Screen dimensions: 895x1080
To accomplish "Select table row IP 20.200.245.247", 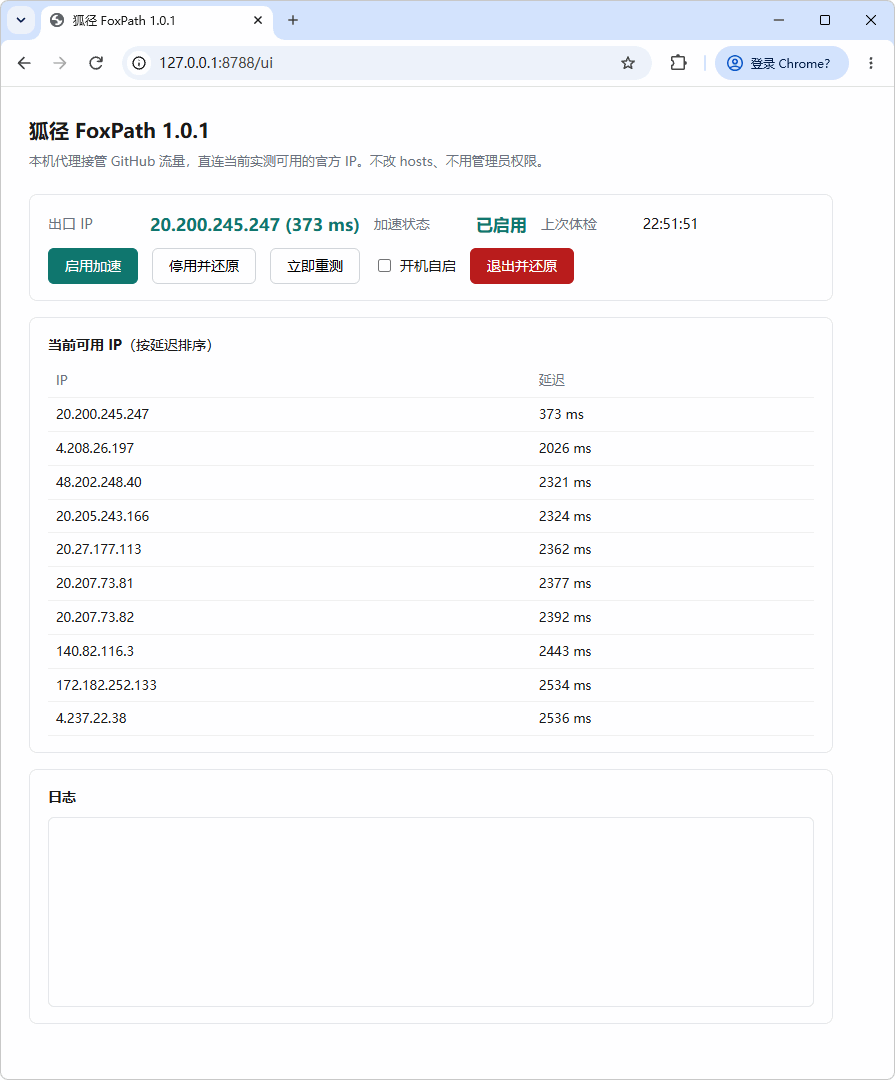I will coord(431,414).
